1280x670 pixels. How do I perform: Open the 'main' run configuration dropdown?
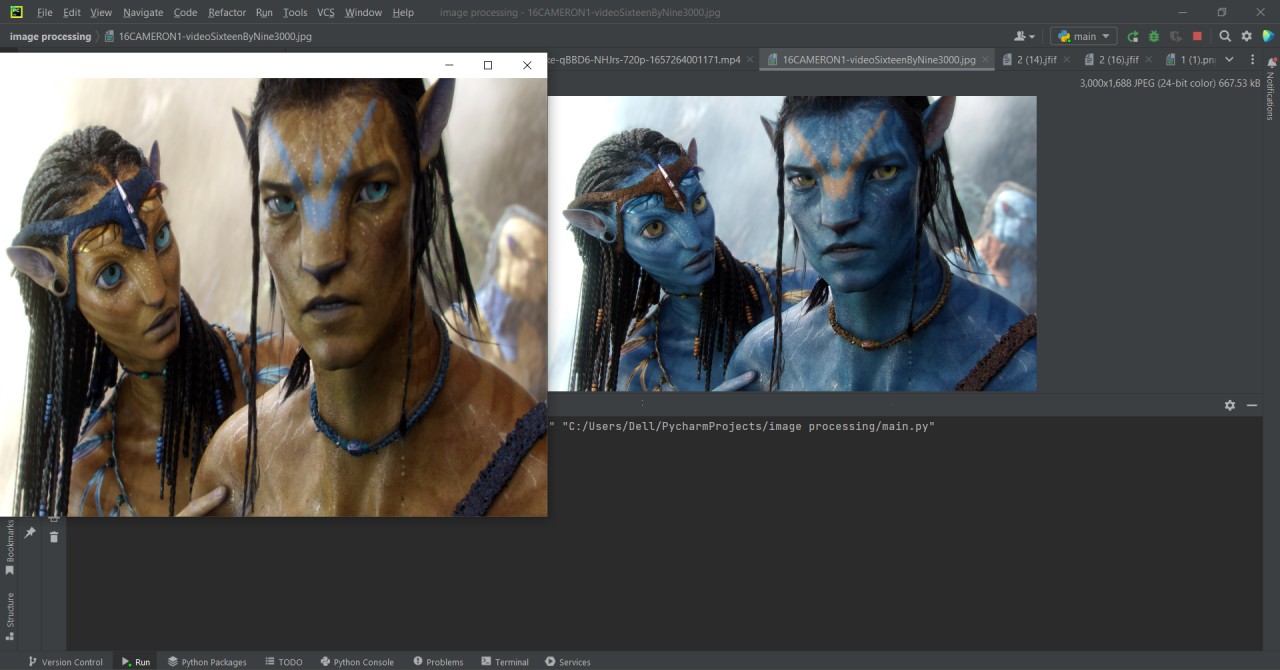[1083, 36]
